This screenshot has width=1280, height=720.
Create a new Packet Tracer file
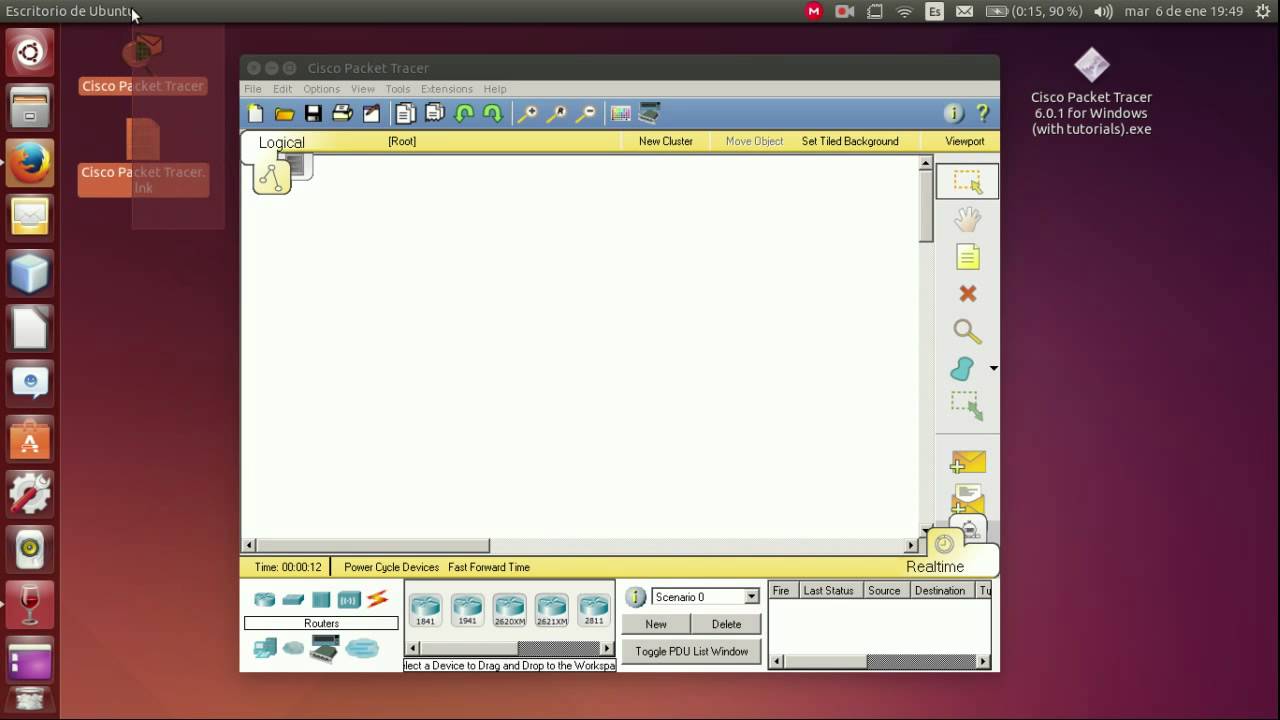point(256,114)
